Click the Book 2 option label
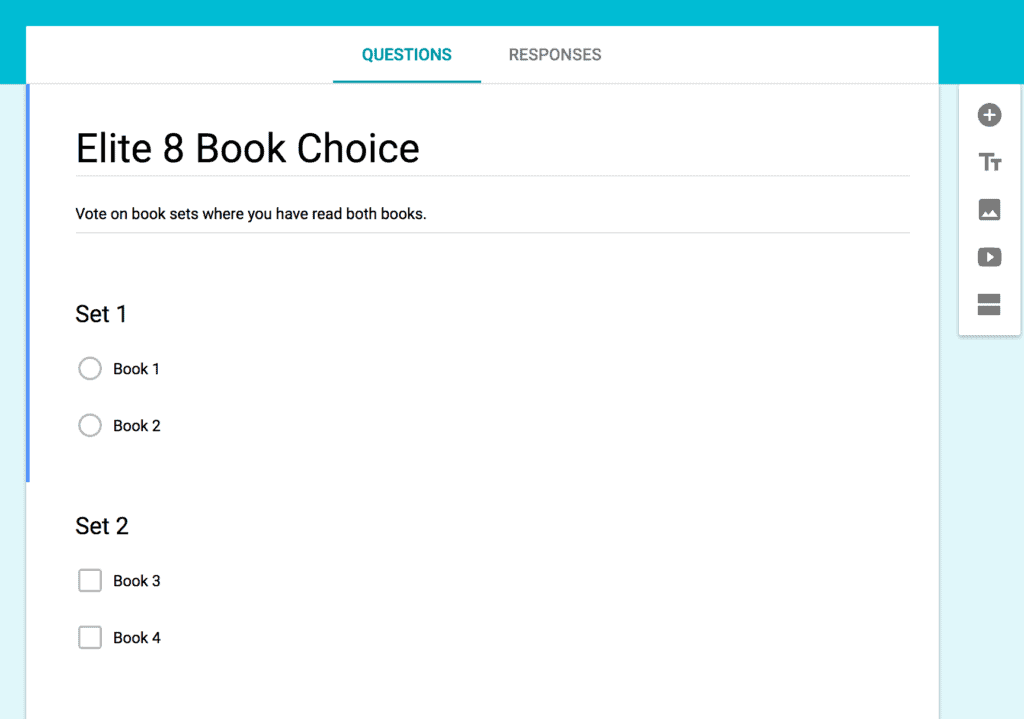The image size is (1024, 719). point(136,426)
